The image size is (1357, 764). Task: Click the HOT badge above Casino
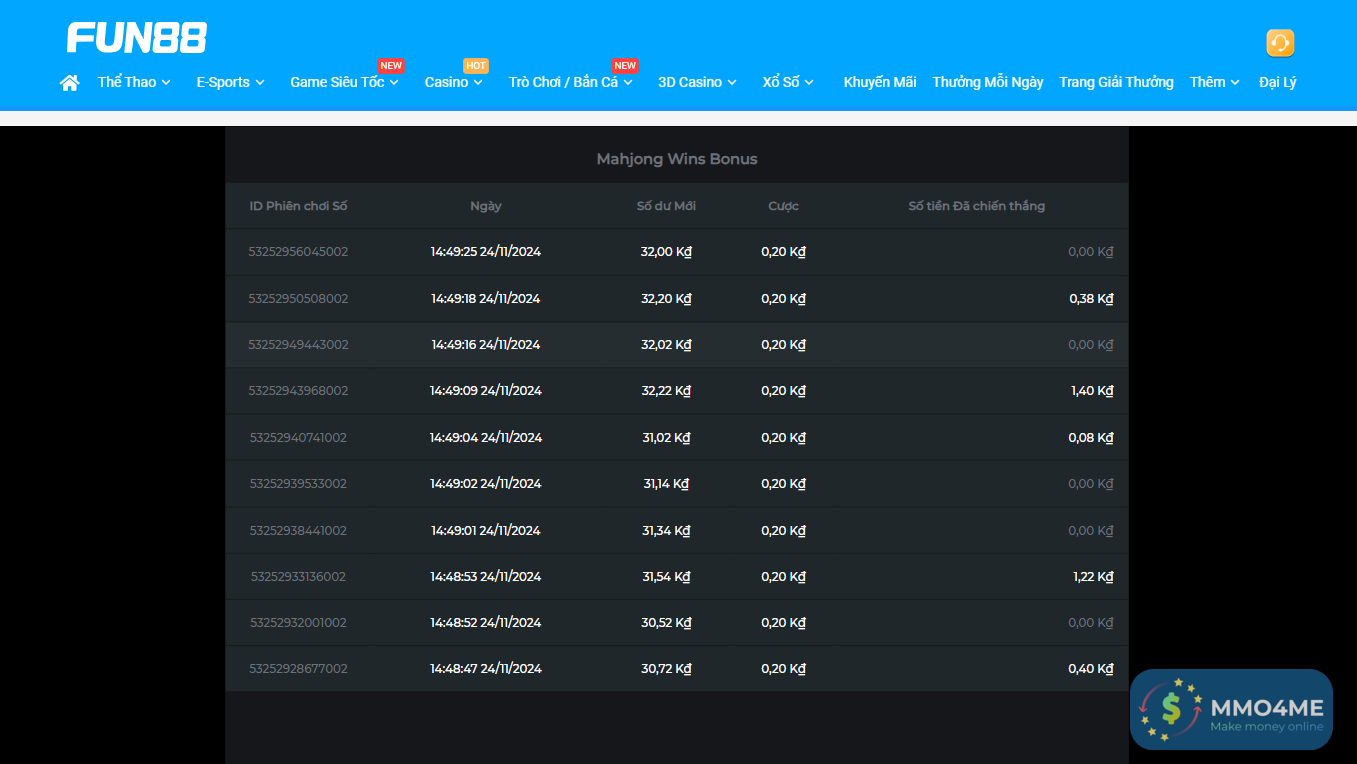[476, 66]
